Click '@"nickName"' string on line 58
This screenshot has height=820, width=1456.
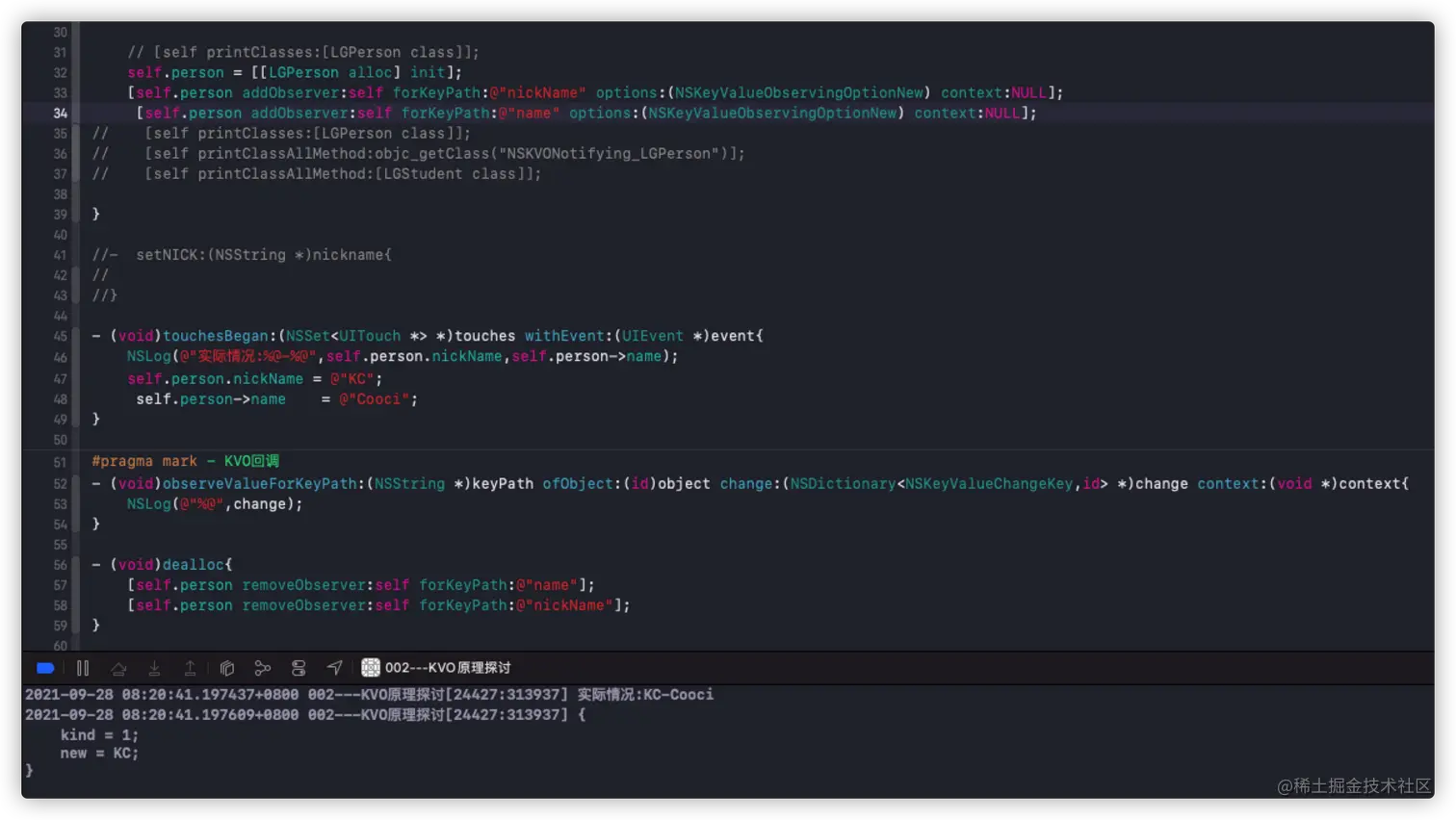pyautogui.click(x=564, y=605)
